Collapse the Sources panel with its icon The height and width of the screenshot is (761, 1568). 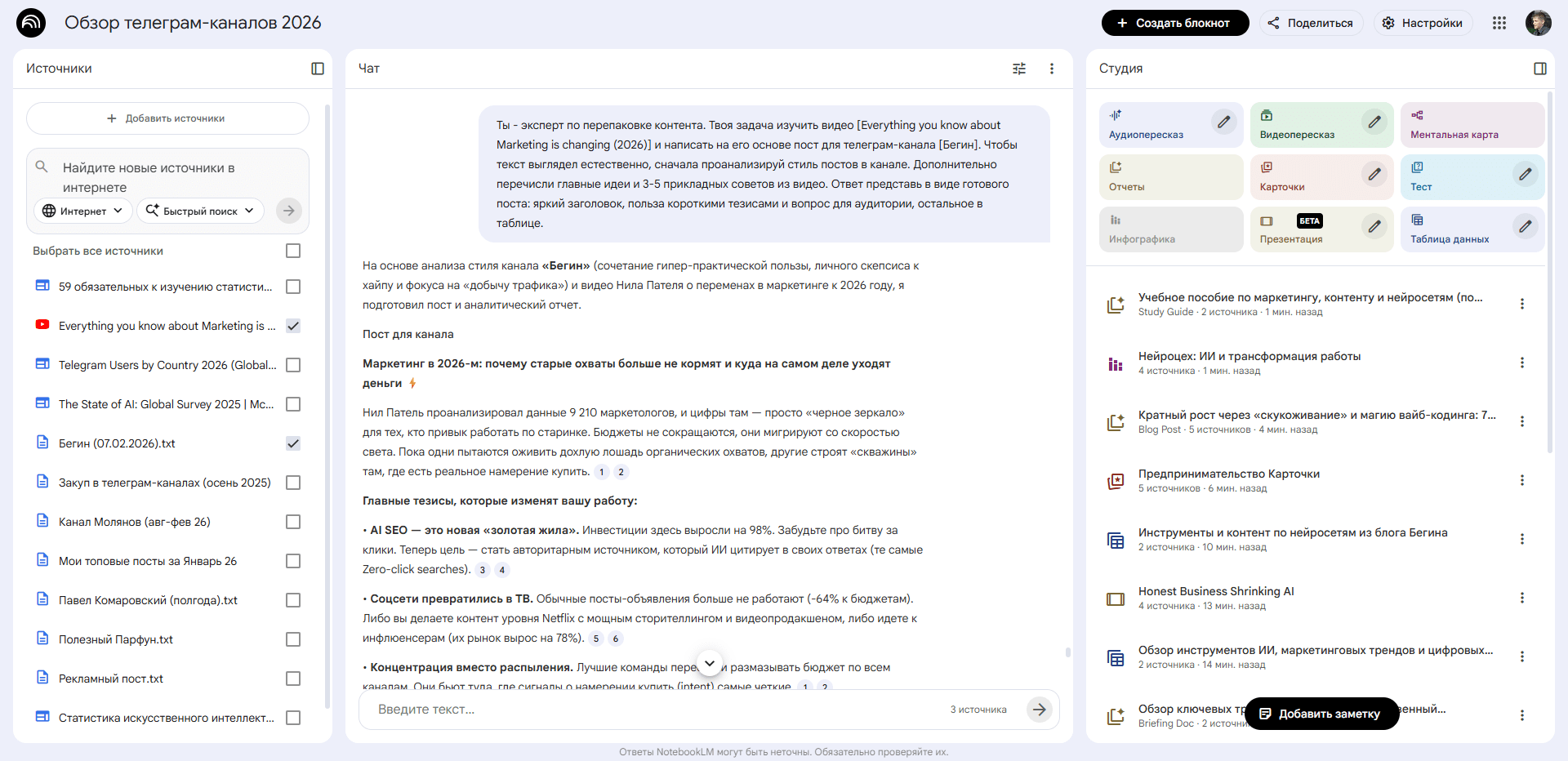[318, 69]
